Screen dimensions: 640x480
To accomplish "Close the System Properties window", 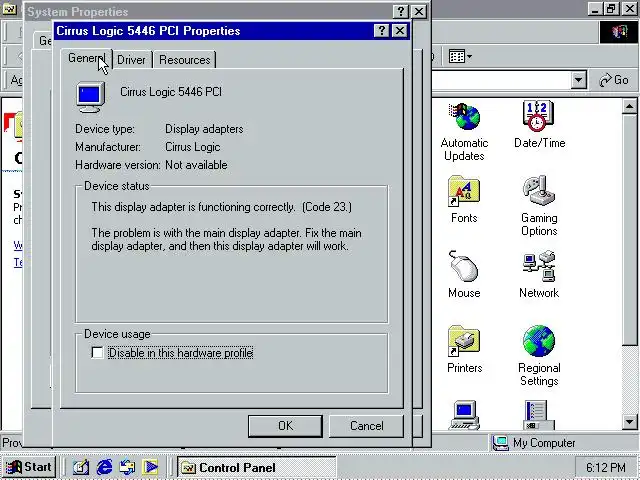I will tap(419, 11).
